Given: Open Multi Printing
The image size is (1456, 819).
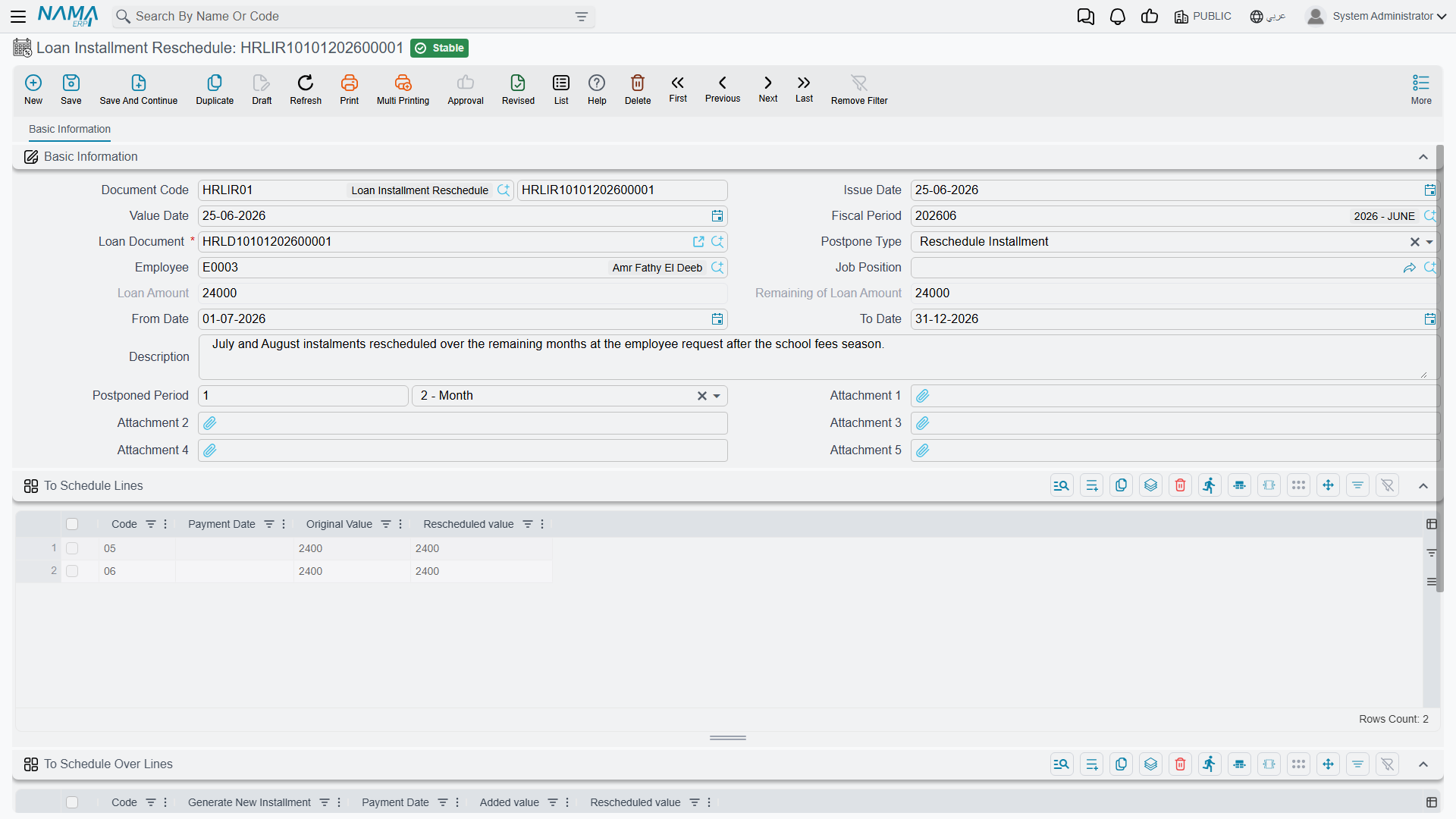Looking at the screenshot, I should (x=403, y=89).
